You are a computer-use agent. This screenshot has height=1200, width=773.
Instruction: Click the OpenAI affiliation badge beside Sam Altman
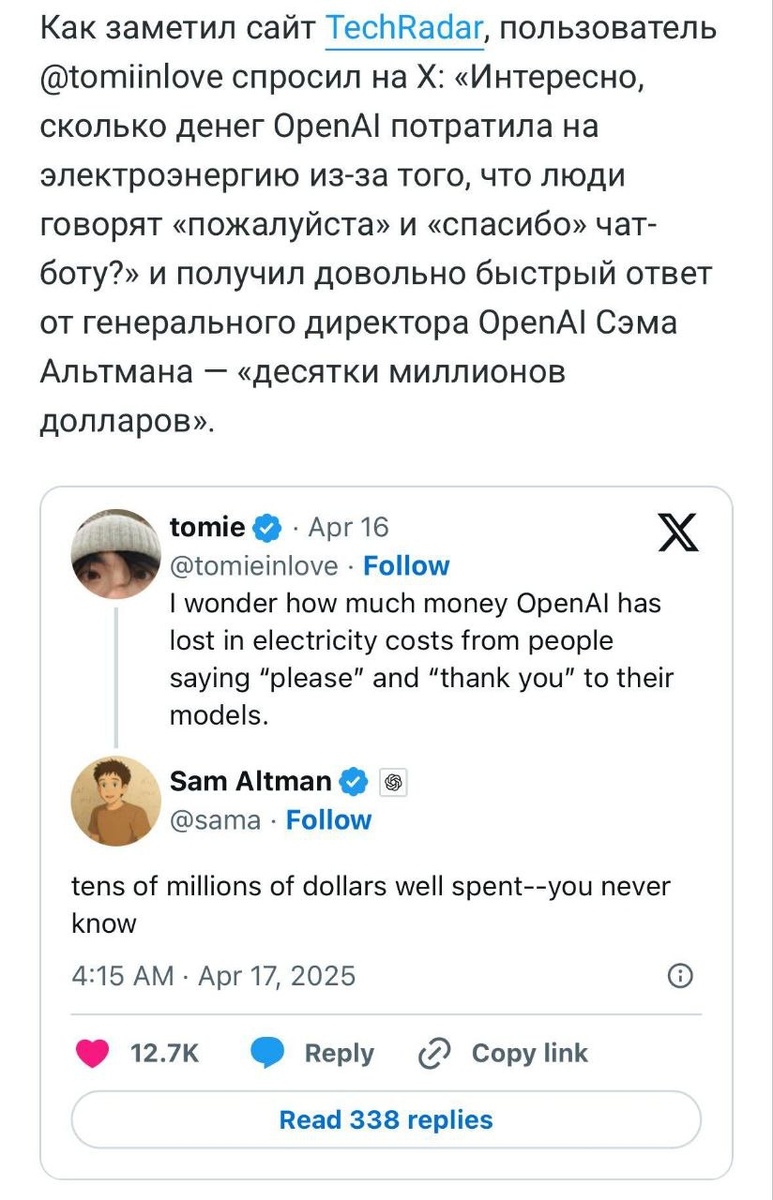point(393,782)
